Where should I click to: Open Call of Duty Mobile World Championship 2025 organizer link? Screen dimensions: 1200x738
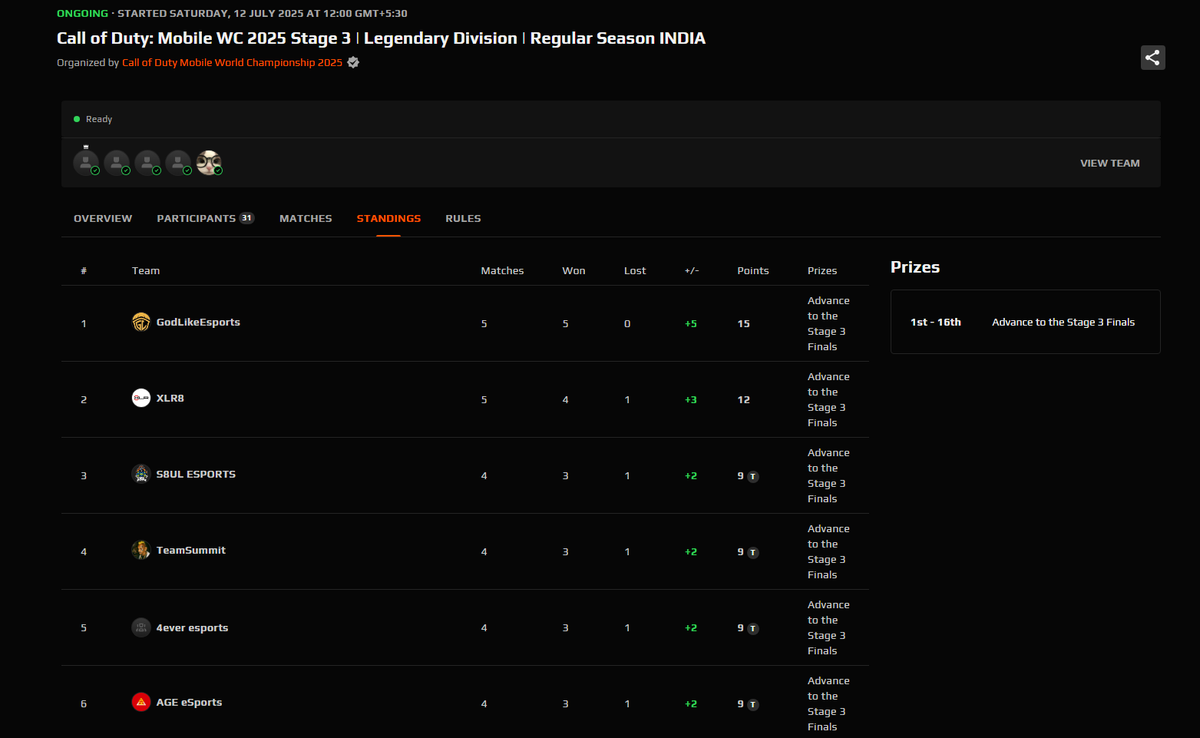point(232,62)
